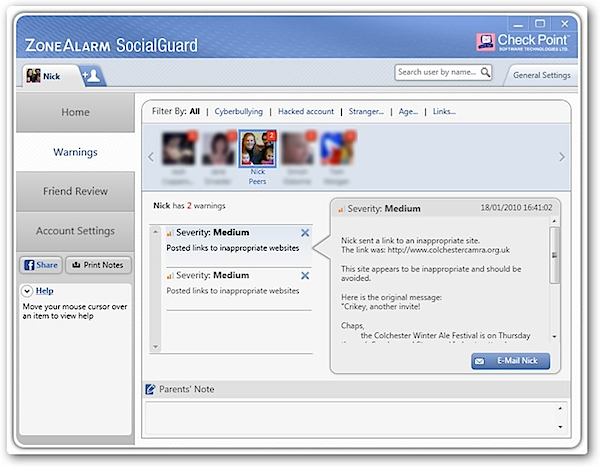Filter warnings by Cyberbullying
600x467 pixels.
click(238, 111)
